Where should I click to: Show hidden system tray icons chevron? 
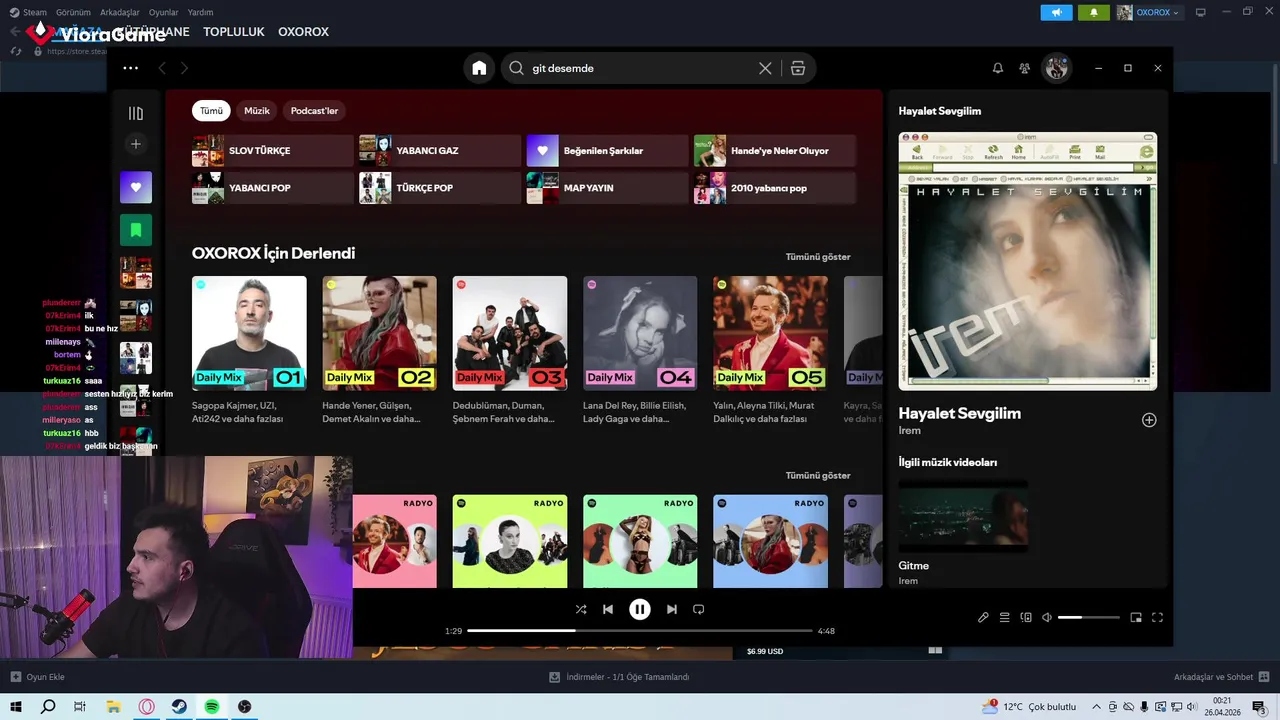point(1096,706)
